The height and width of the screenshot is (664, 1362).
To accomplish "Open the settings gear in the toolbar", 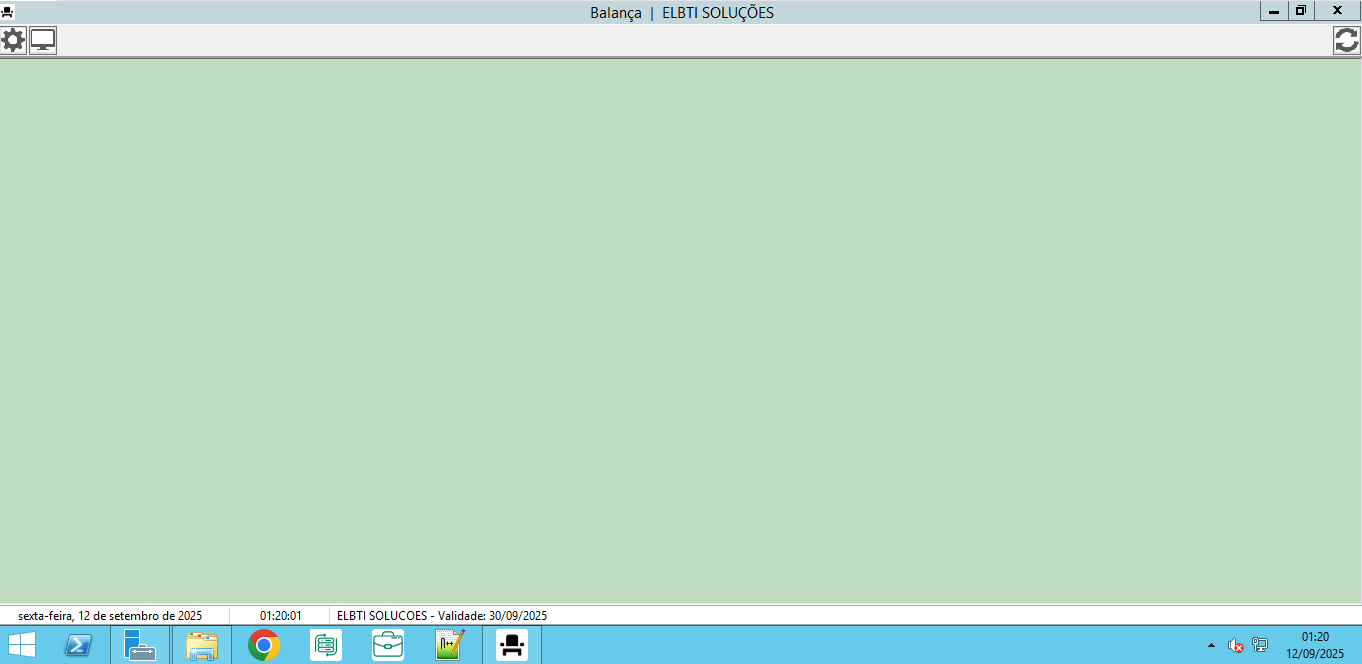I will coord(13,41).
